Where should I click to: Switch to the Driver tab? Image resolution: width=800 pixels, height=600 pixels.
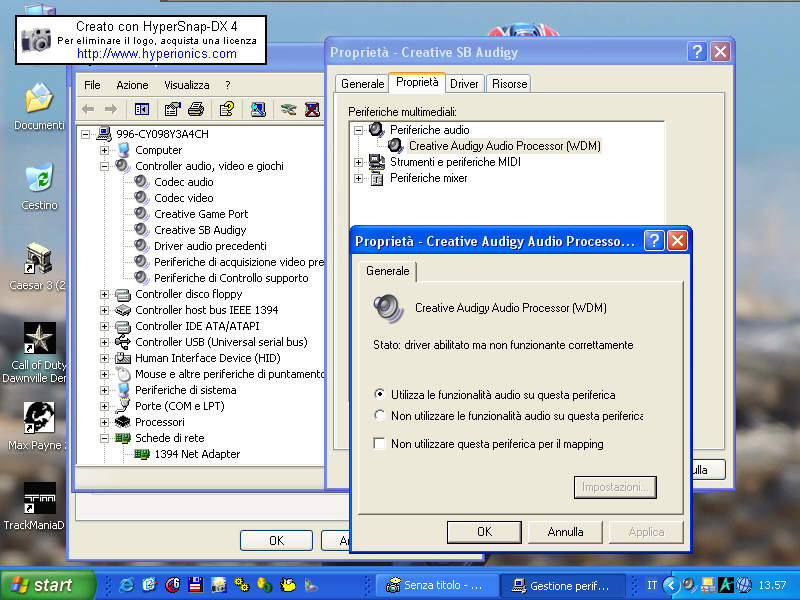coord(464,84)
